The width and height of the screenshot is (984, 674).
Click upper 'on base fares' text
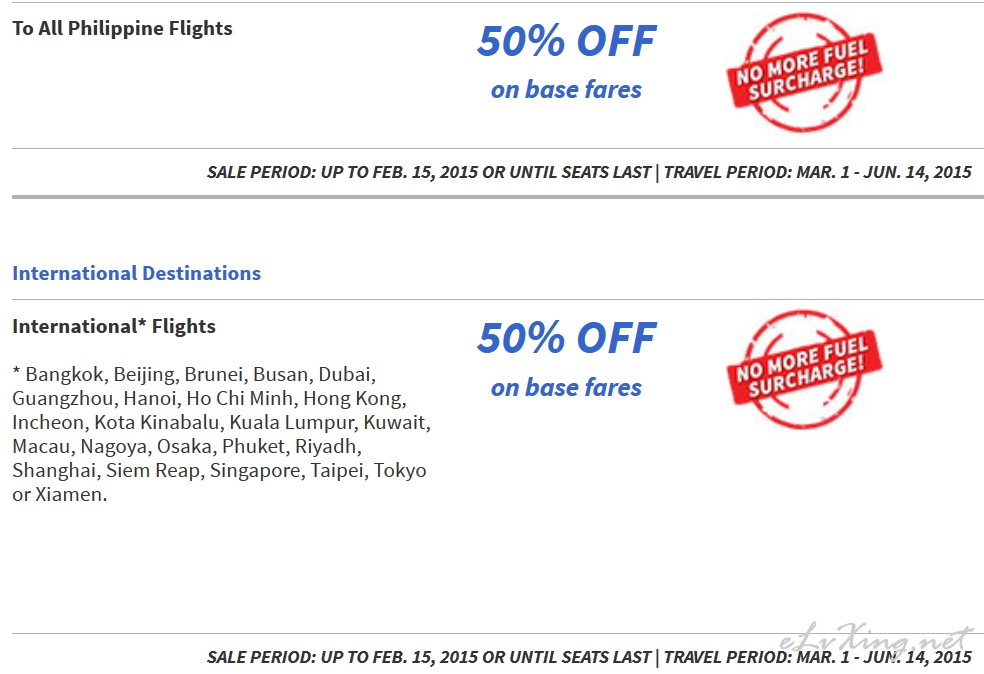(566, 90)
